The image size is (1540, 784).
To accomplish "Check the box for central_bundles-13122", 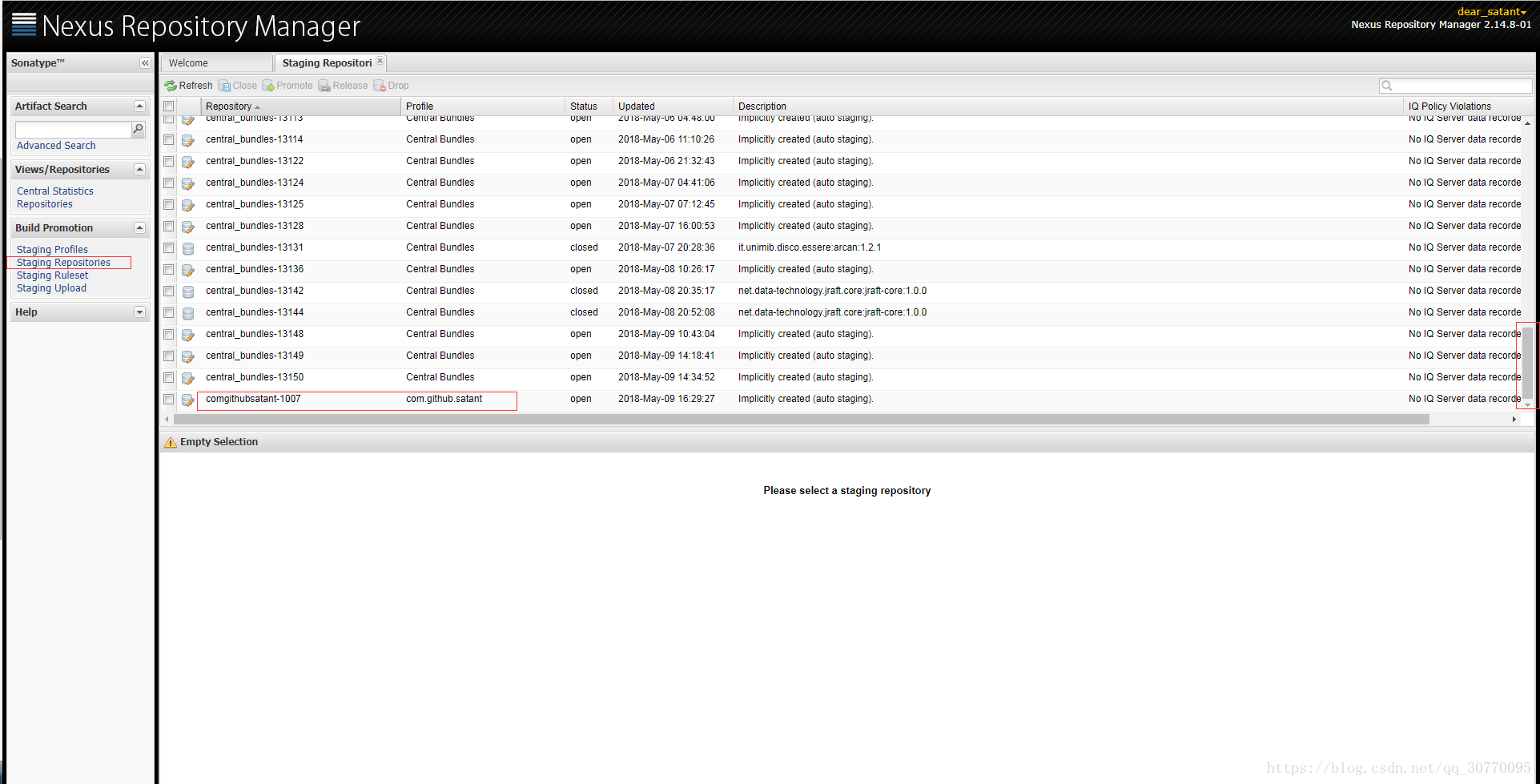I will [169, 161].
